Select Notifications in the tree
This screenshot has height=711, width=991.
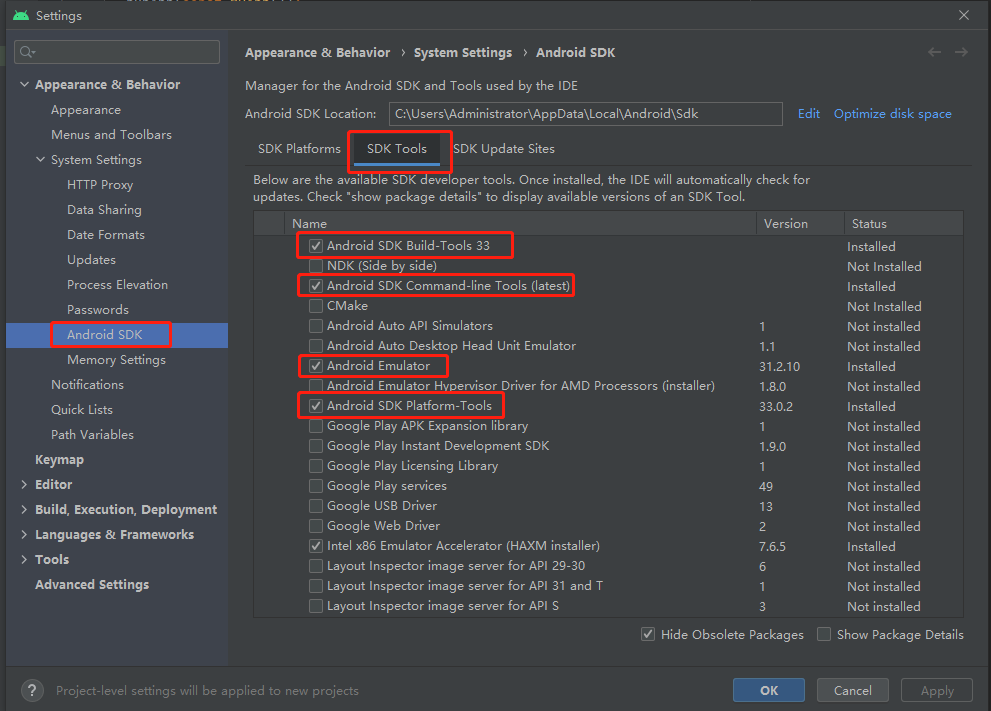click(x=87, y=384)
